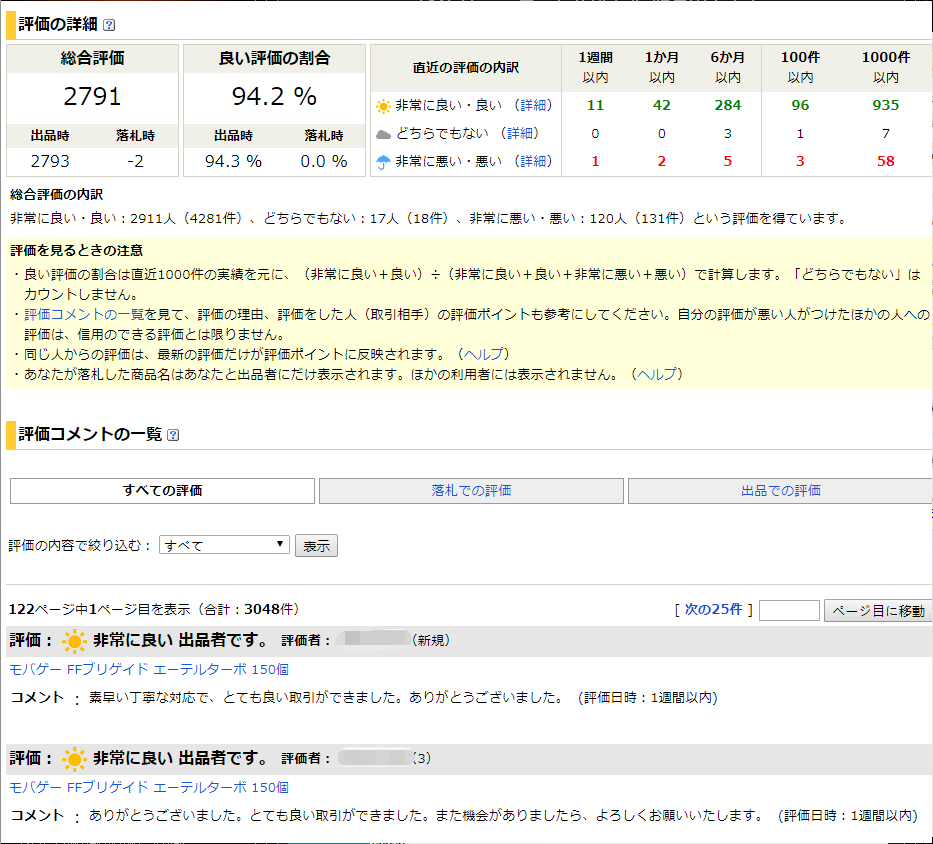Screen dimensions: 933x844
Task: Open ヘルプ link about 同じ人からの評価
Action: 483,354
